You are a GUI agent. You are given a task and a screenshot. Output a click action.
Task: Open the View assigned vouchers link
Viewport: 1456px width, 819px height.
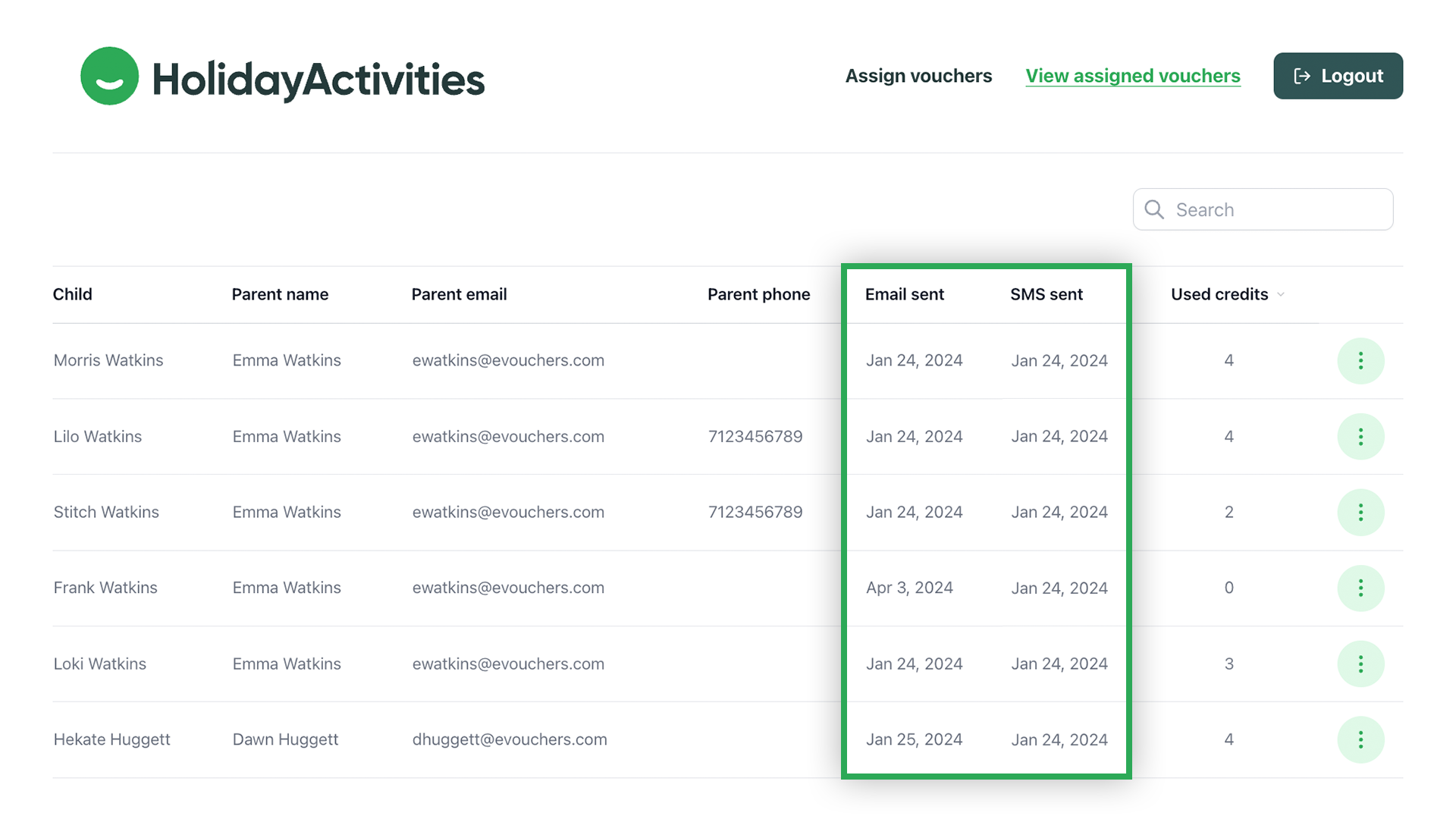(x=1132, y=76)
